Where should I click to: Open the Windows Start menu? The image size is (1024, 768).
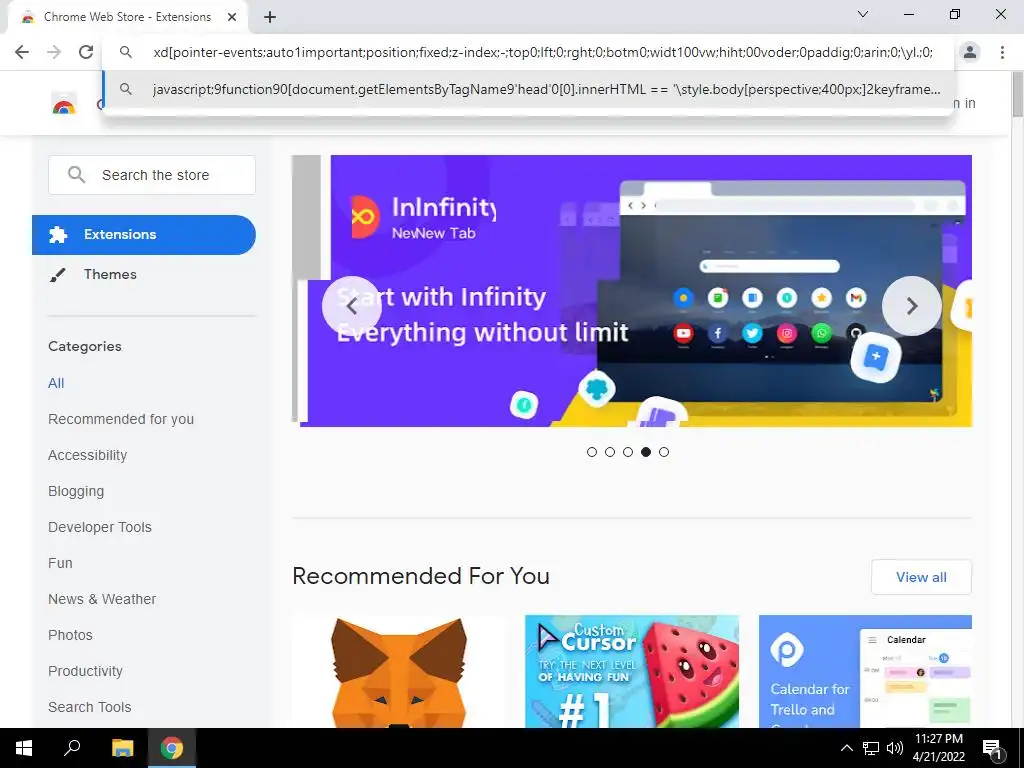click(x=24, y=748)
